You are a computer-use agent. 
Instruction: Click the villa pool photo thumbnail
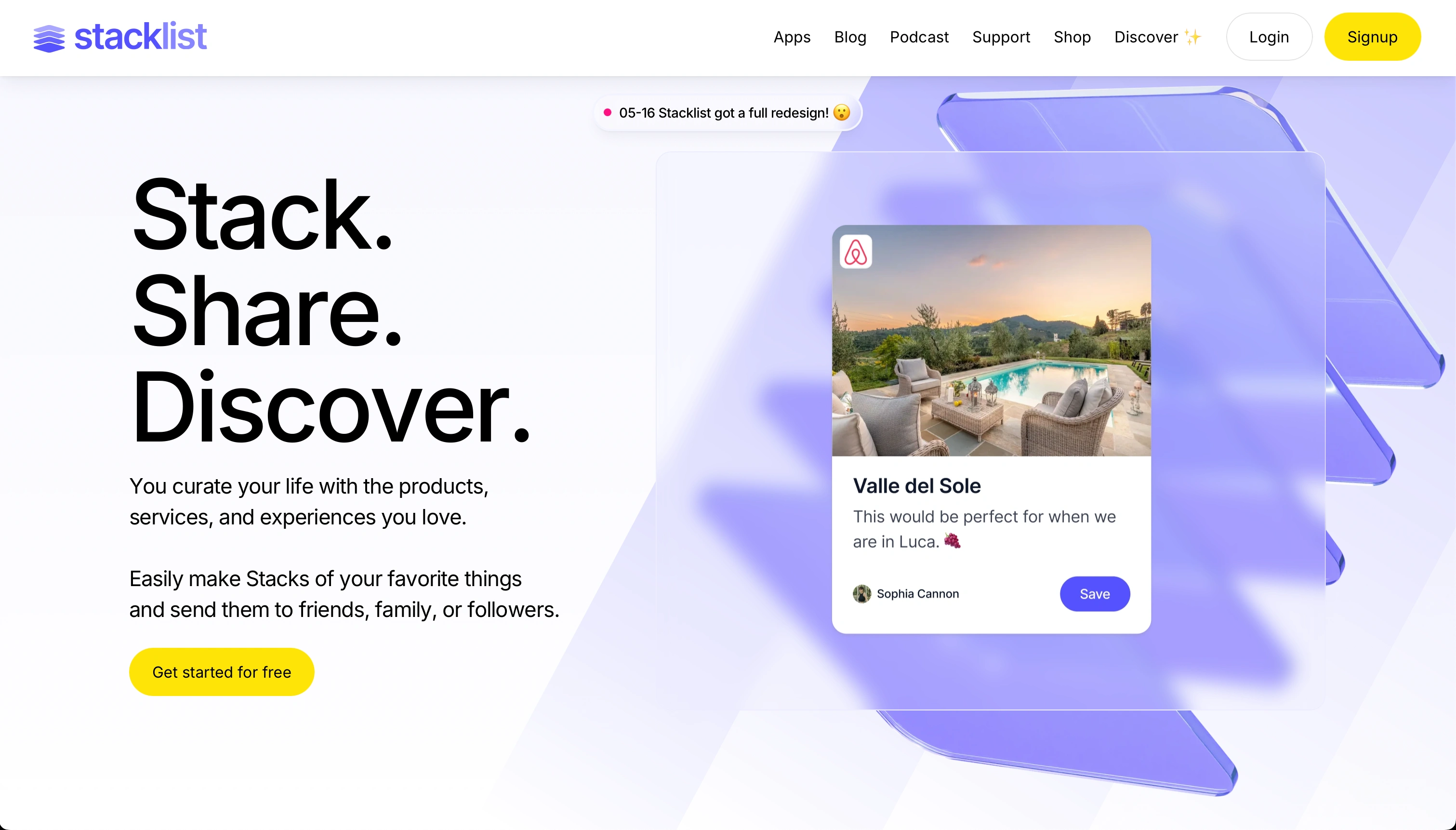click(x=991, y=341)
